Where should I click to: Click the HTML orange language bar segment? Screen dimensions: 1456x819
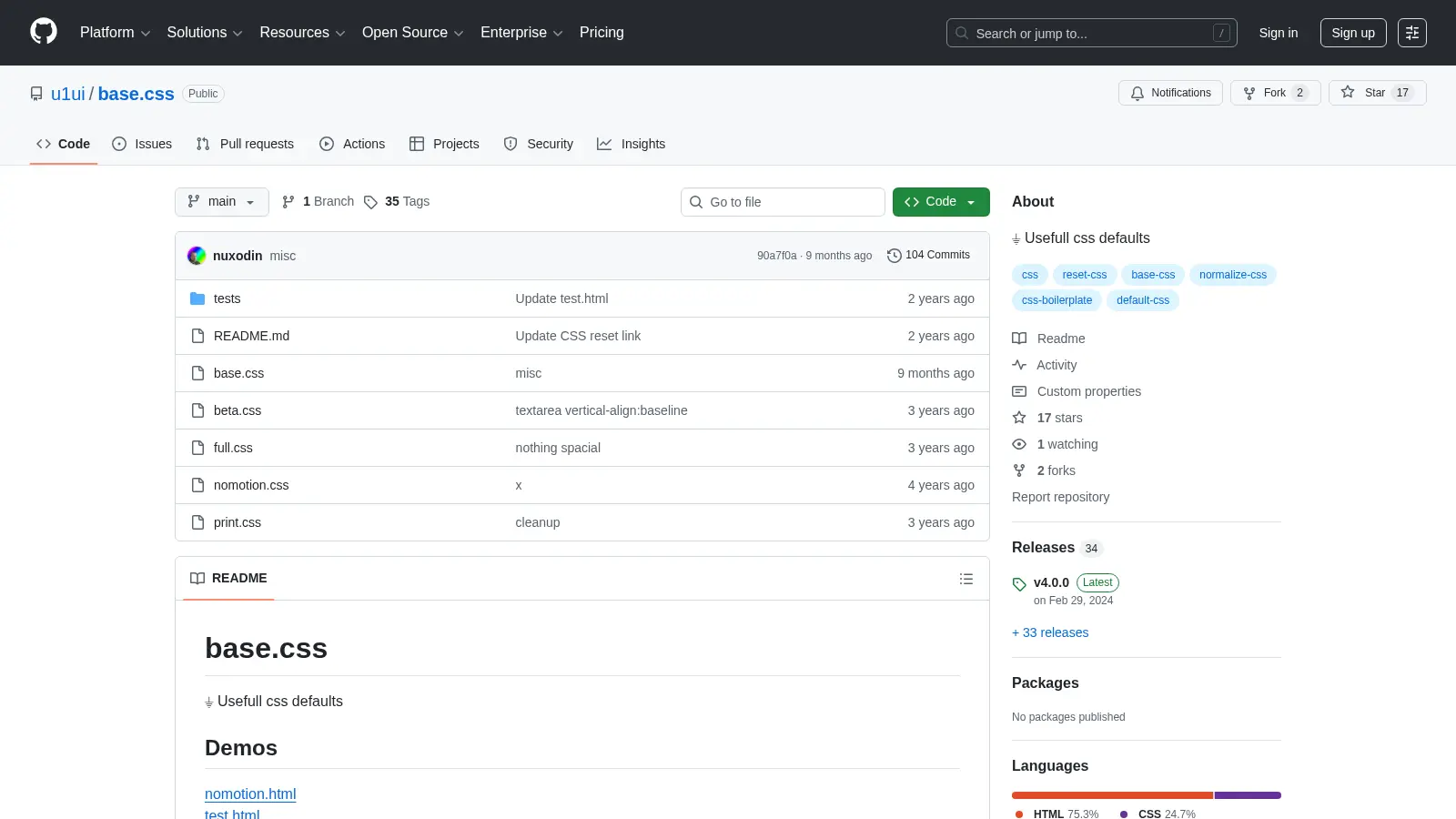point(1112,795)
